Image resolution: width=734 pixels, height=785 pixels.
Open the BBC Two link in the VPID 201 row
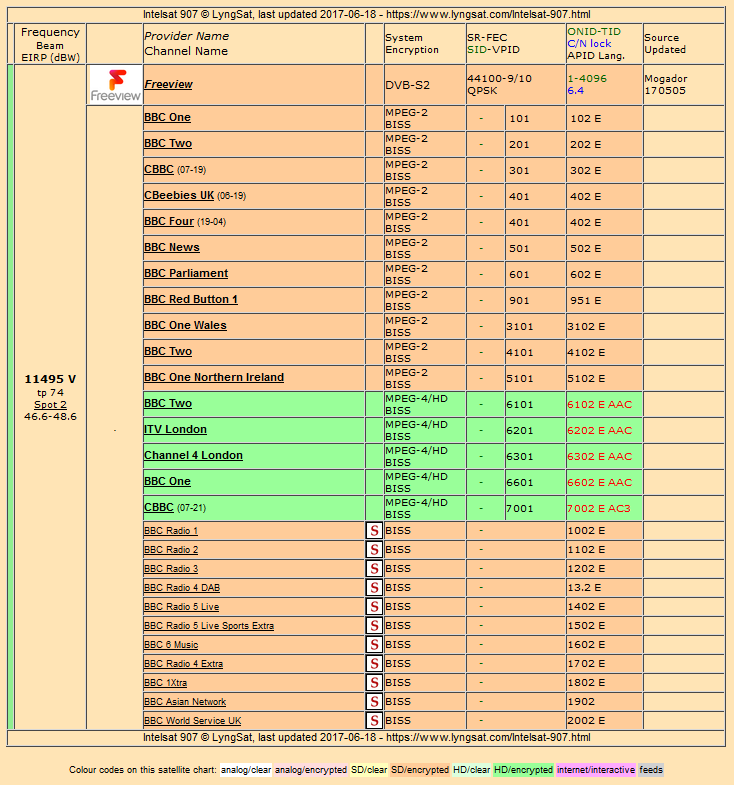click(168, 143)
